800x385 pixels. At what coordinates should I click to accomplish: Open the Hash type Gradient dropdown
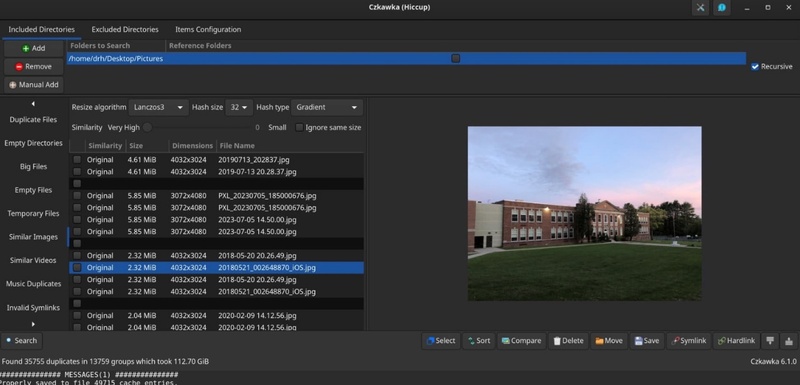pos(327,108)
